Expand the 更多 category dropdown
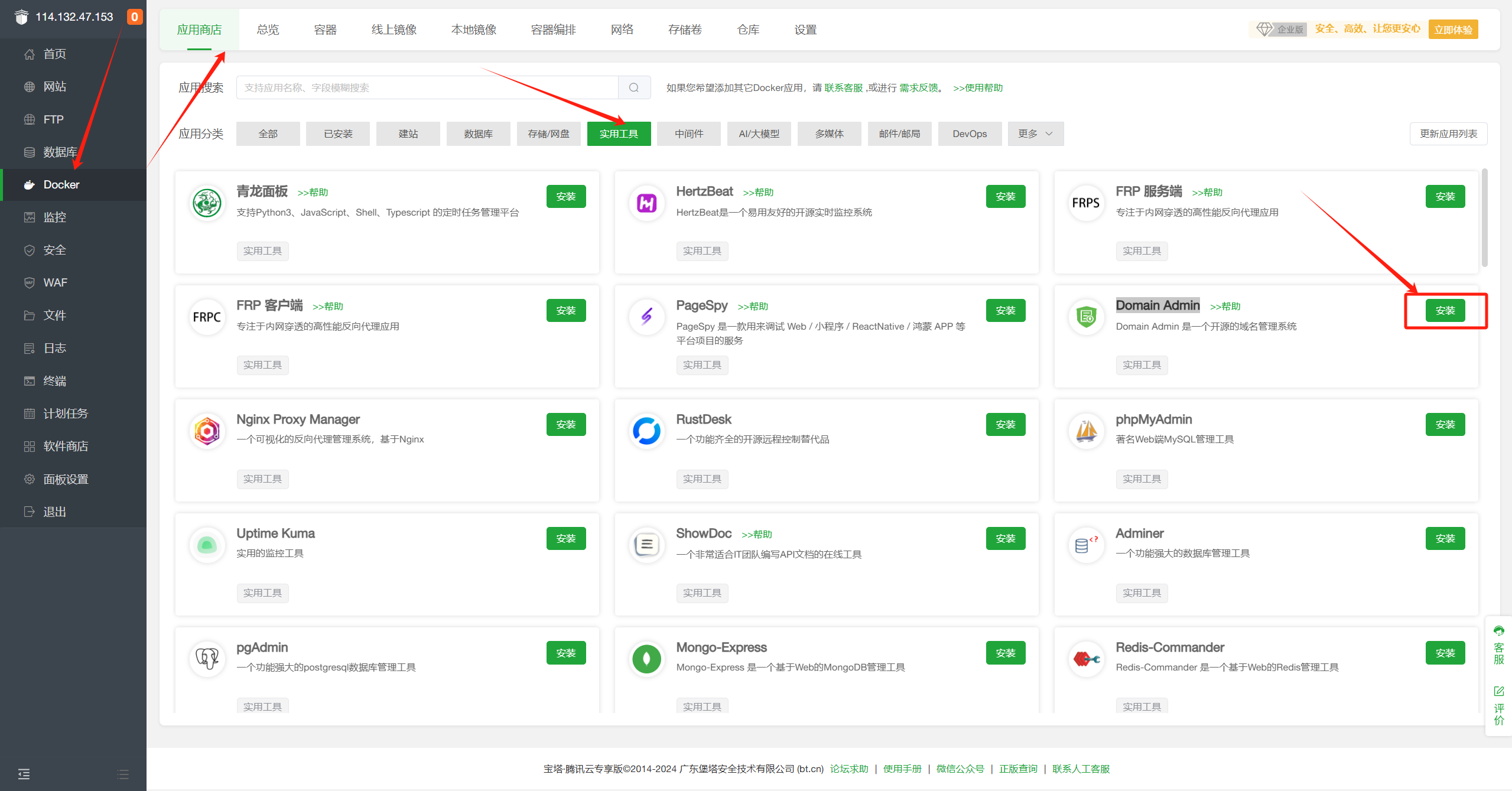Image resolution: width=1512 pixels, height=791 pixels. [1036, 134]
